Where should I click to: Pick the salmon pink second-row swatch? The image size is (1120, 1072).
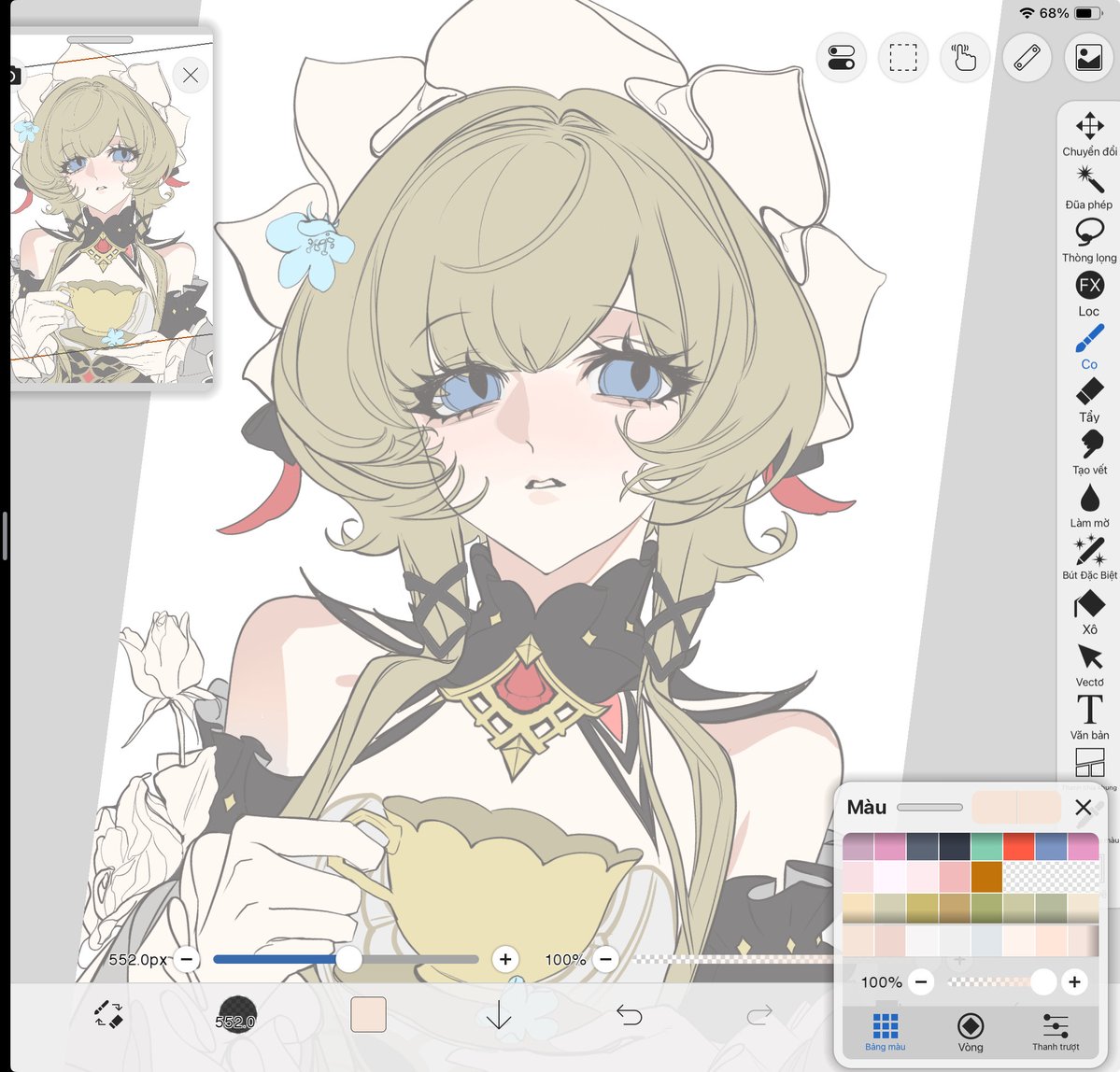tap(955, 877)
